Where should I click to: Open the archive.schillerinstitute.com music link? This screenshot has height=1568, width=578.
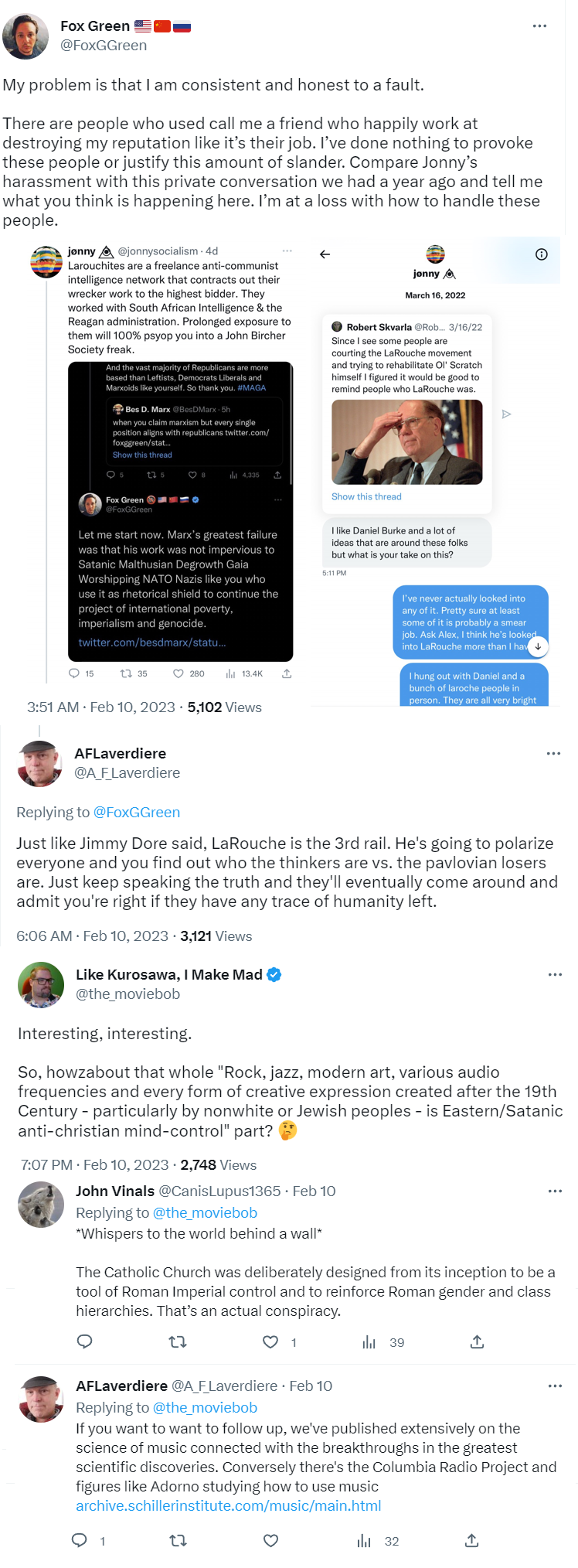[x=228, y=1505]
